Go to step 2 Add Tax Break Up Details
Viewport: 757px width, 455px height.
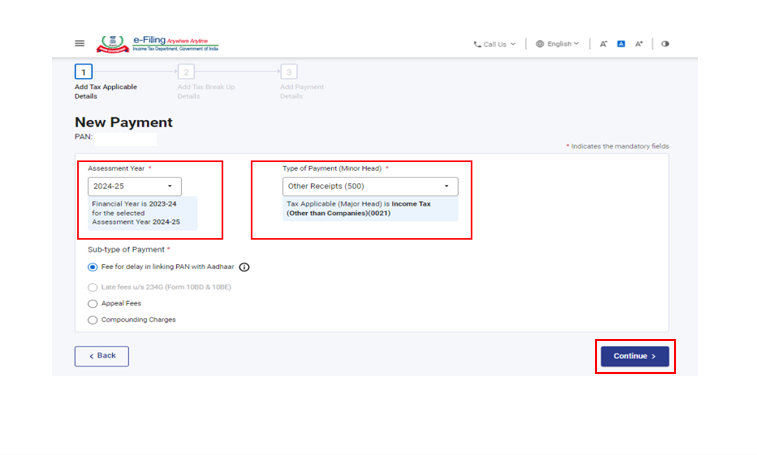pyautogui.click(x=186, y=72)
